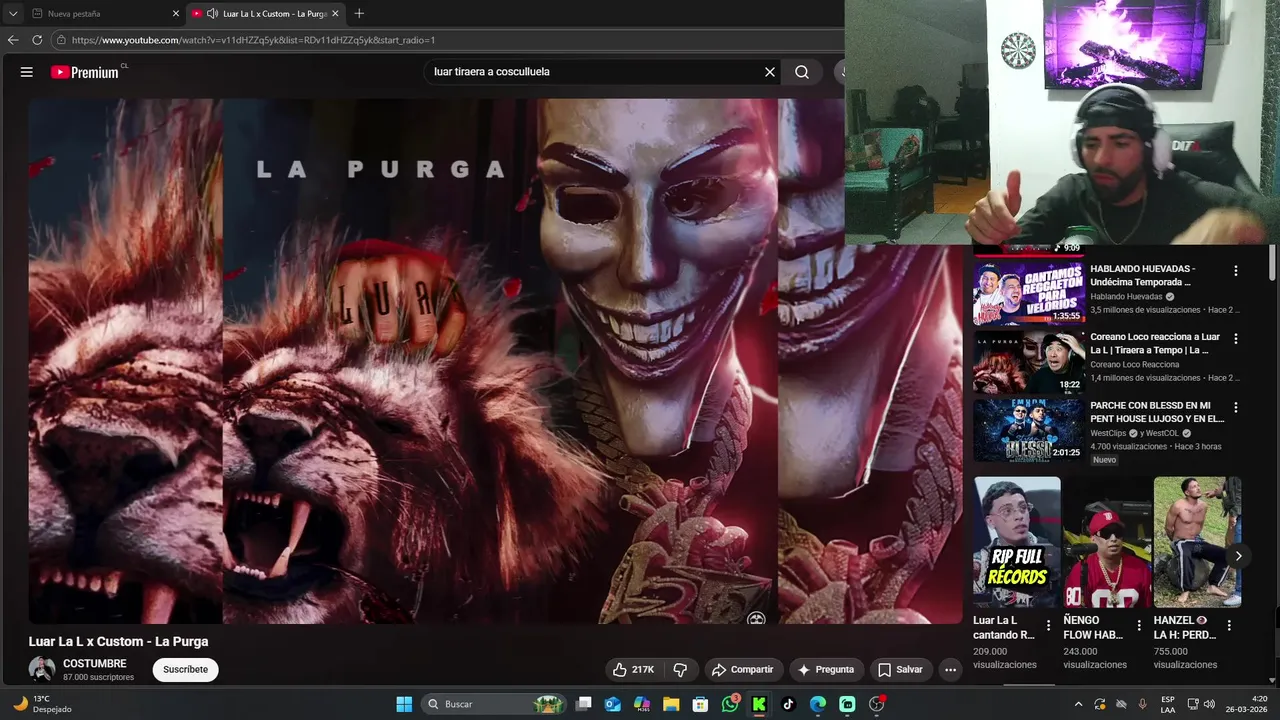
Task: View site information next to the URL
Action: (x=61, y=40)
